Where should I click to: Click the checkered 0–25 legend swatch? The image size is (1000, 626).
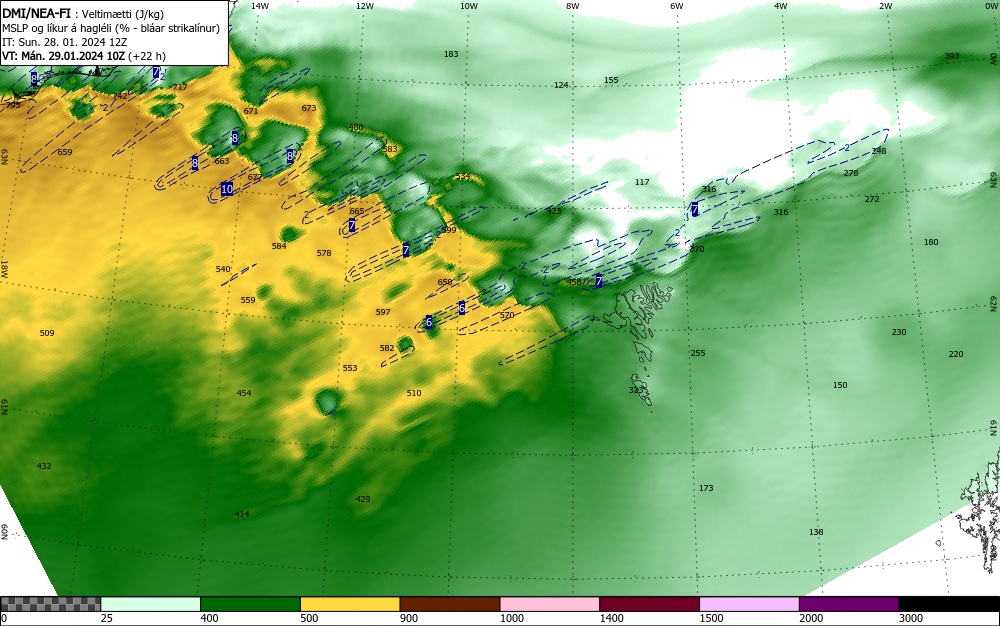(50, 604)
